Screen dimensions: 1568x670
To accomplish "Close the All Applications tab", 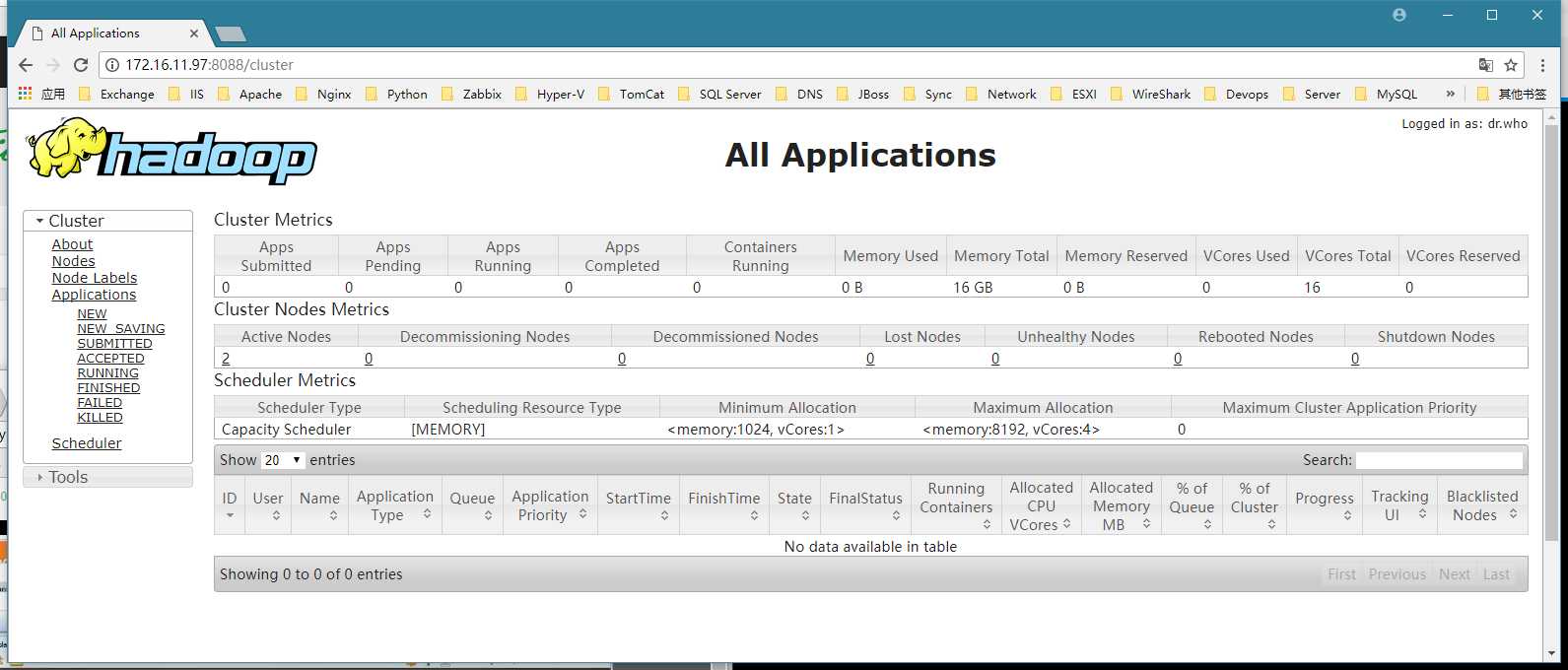I will 194,33.
